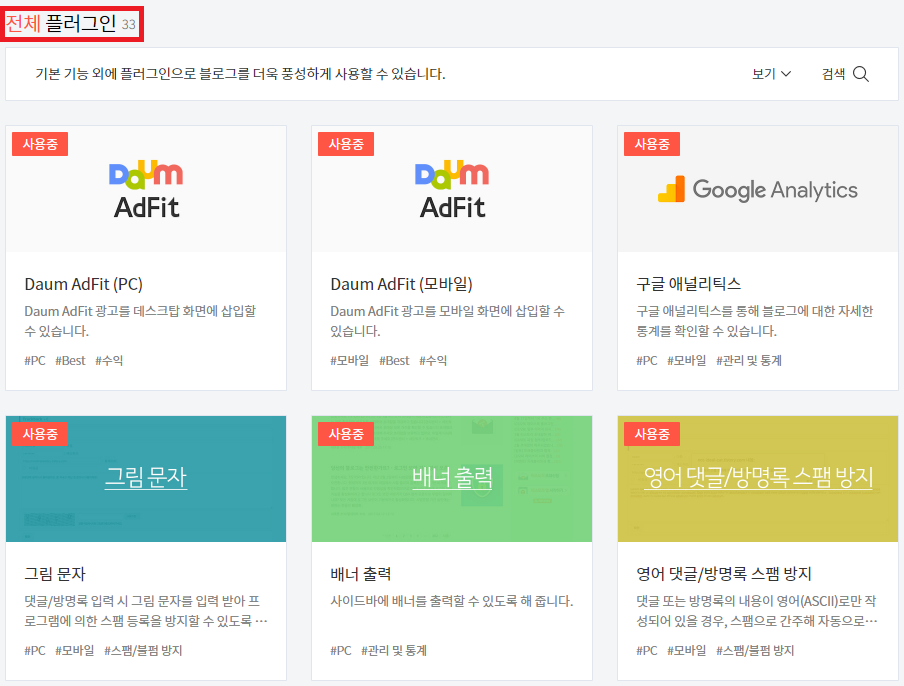Click the search magnifier icon
This screenshot has height=686, width=904.
(861, 74)
